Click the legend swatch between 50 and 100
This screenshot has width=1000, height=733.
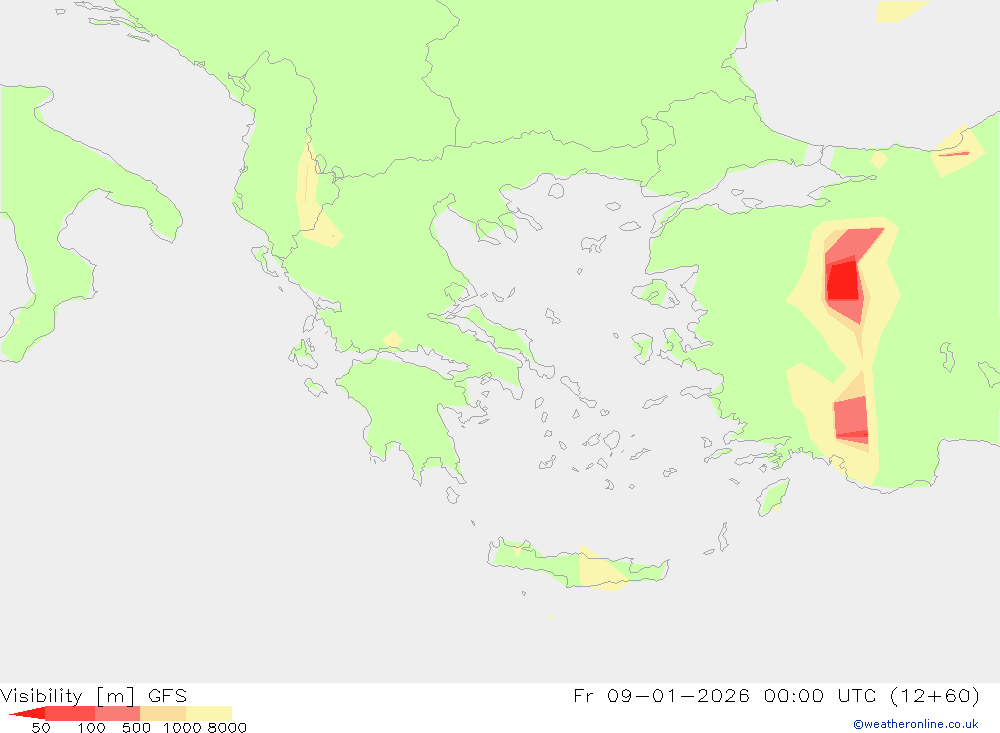pos(70,713)
